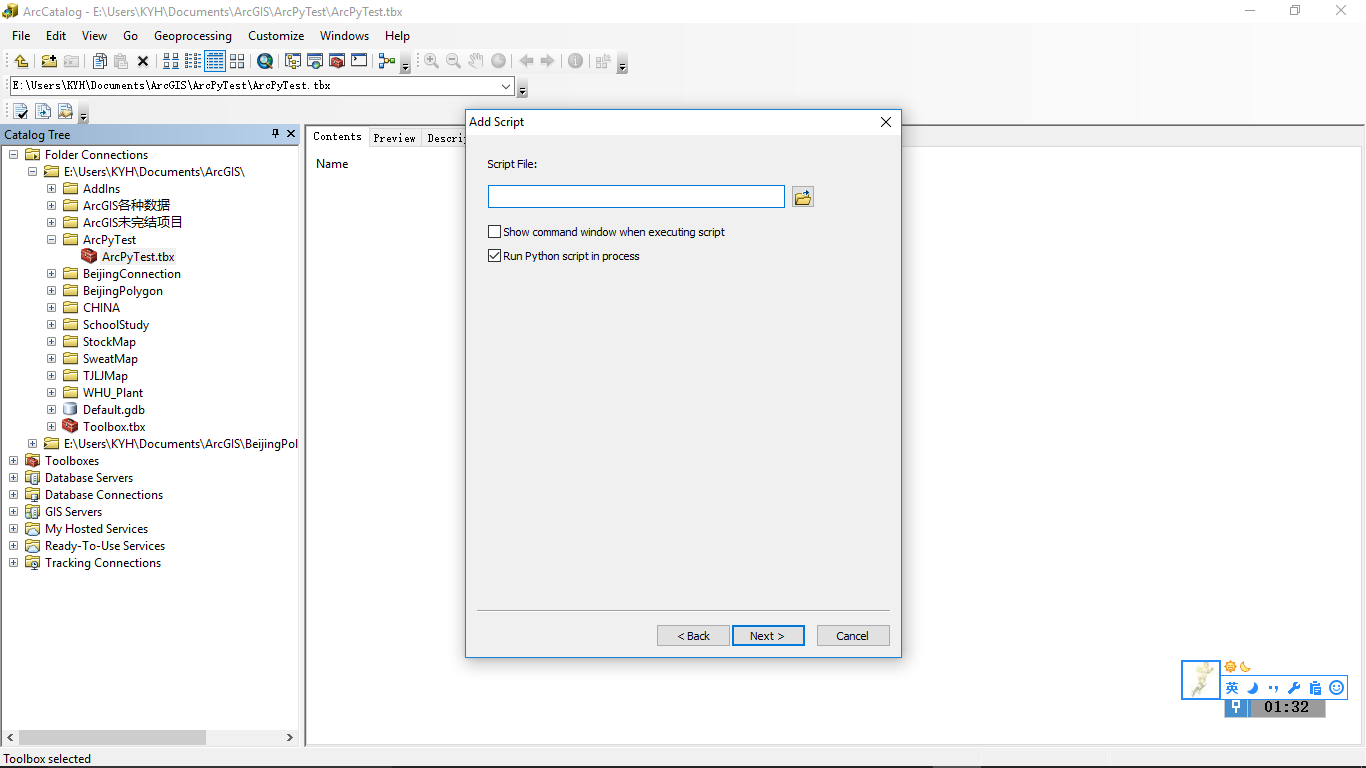Toggle the IME blue crescent moon button
This screenshot has height=768, width=1366.
tap(1252, 688)
